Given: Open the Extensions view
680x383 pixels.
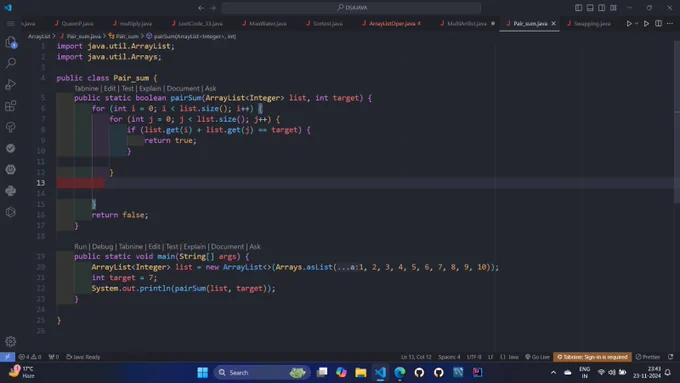Looking at the screenshot, I should pos(11,105).
